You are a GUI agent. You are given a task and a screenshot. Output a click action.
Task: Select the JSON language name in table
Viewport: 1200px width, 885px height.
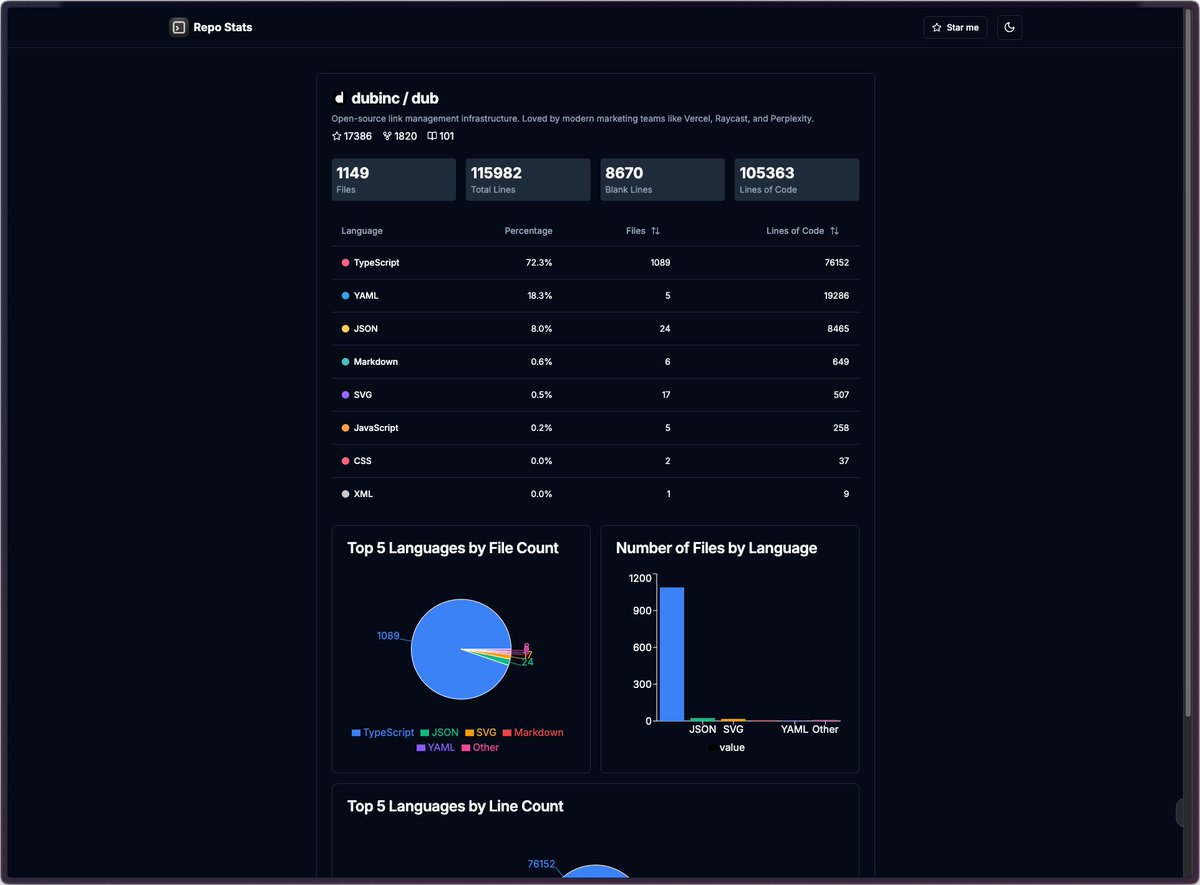coord(366,329)
